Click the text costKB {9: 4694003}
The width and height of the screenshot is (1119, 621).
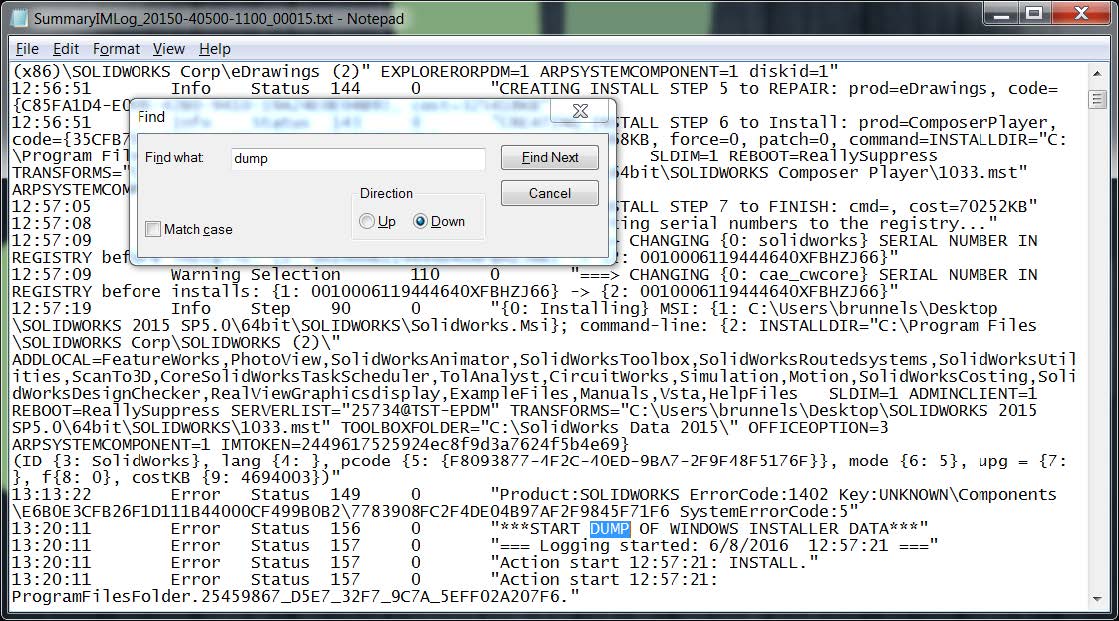click(225, 478)
